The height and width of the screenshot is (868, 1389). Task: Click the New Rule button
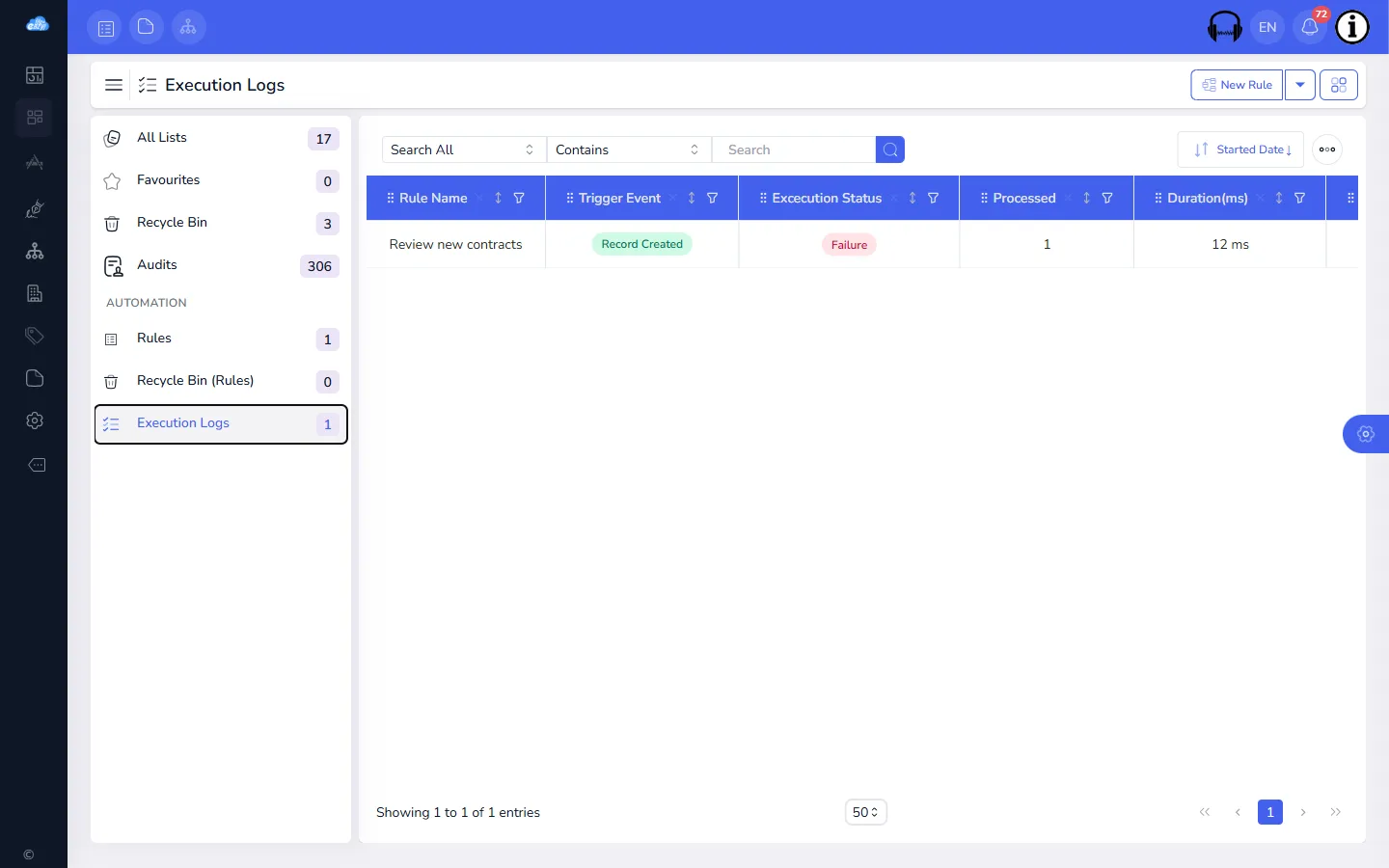pyautogui.click(x=1237, y=85)
